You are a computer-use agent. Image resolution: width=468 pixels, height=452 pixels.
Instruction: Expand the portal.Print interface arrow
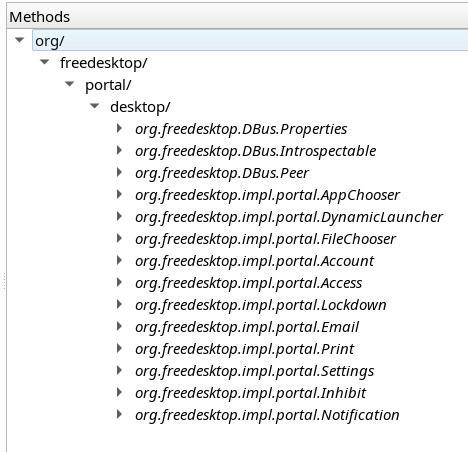119,349
